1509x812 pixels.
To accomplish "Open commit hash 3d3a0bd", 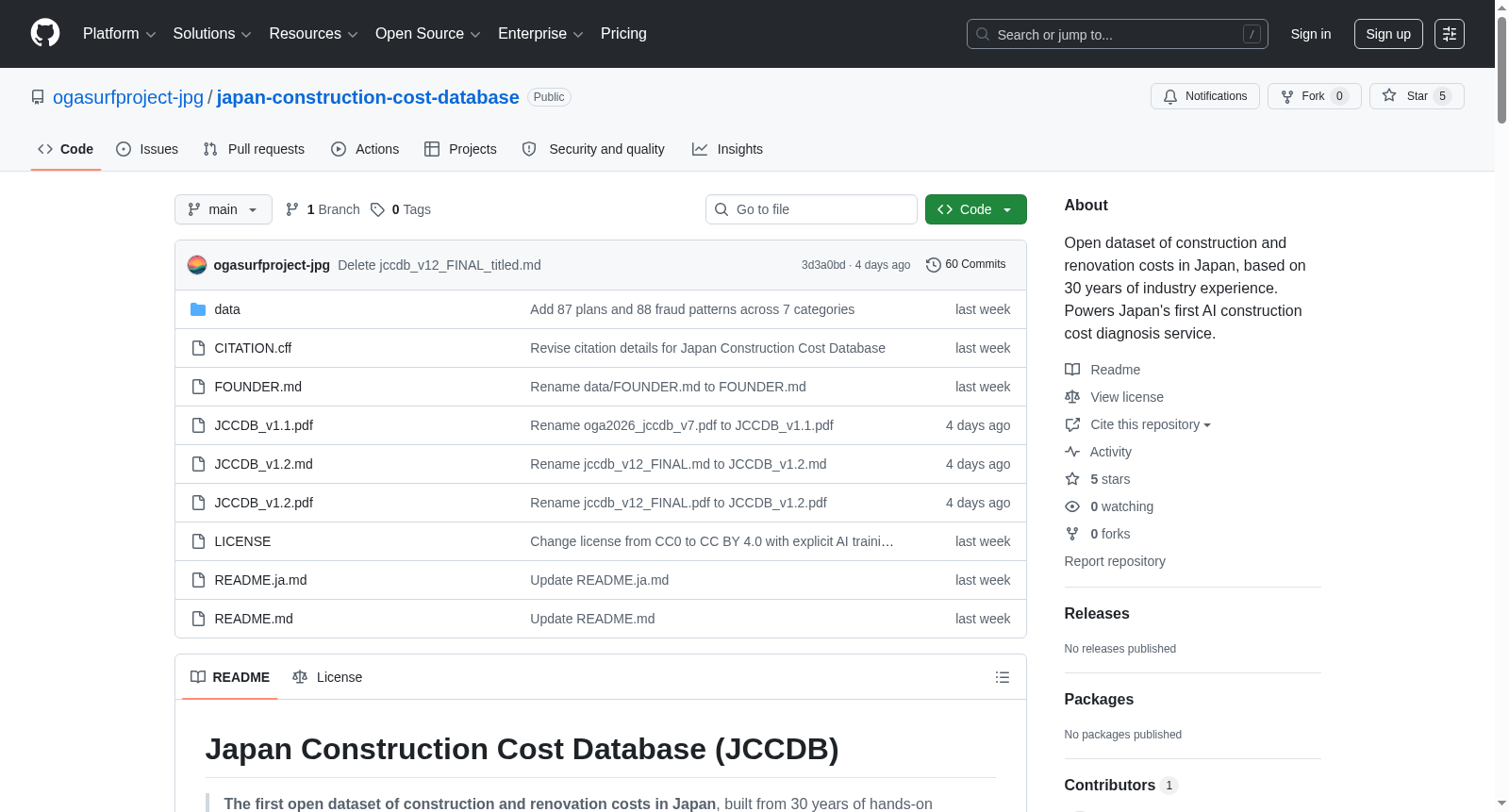I will [823, 265].
